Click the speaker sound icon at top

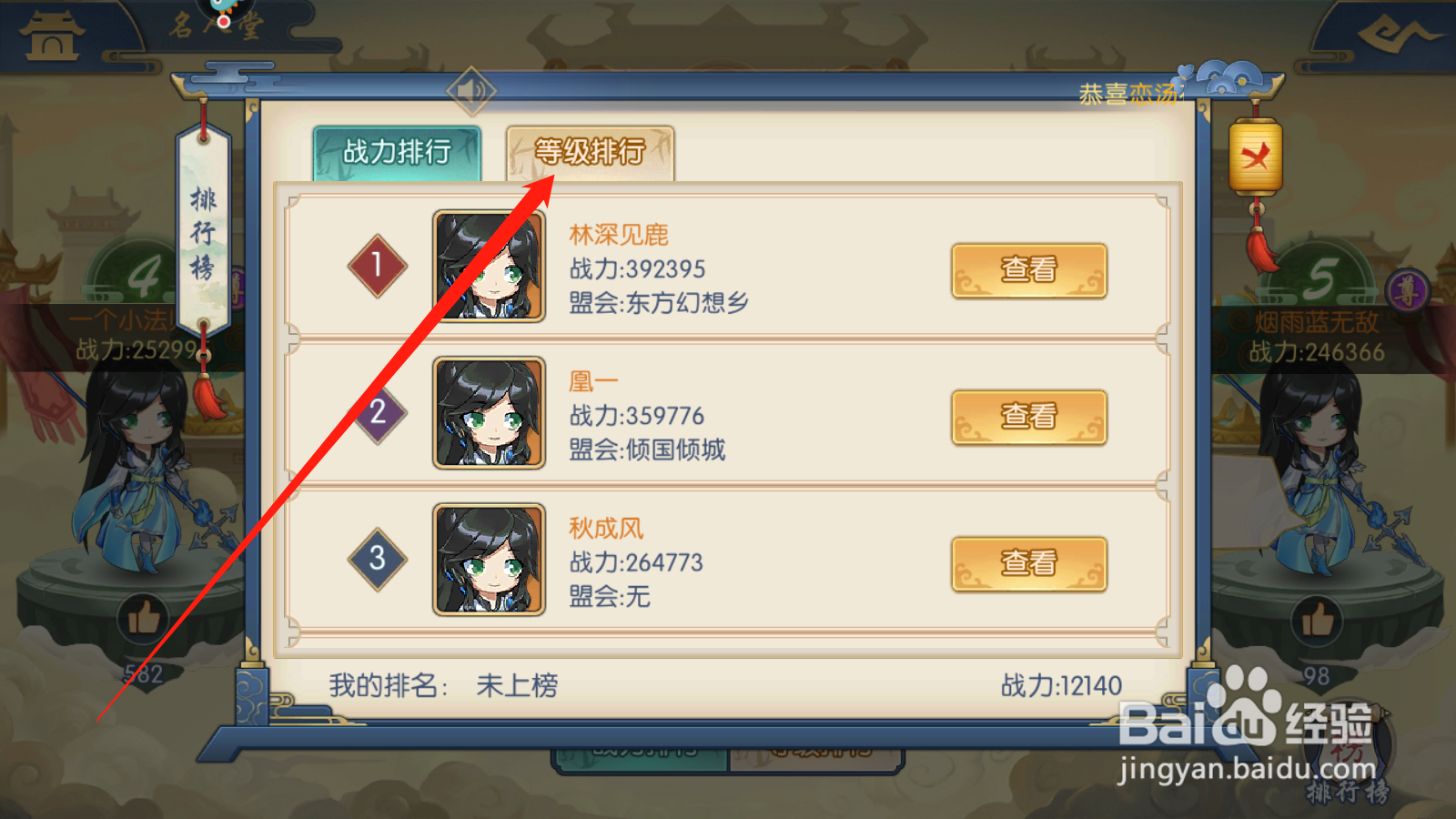[x=471, y=91]
